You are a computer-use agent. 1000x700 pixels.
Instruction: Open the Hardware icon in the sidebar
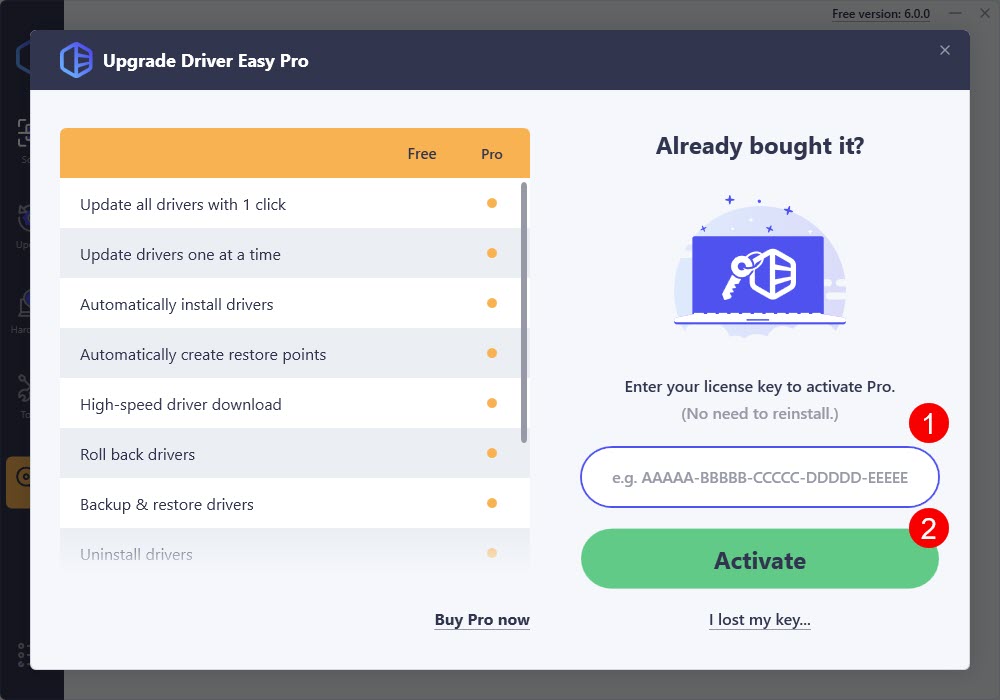tap(24, 306)
